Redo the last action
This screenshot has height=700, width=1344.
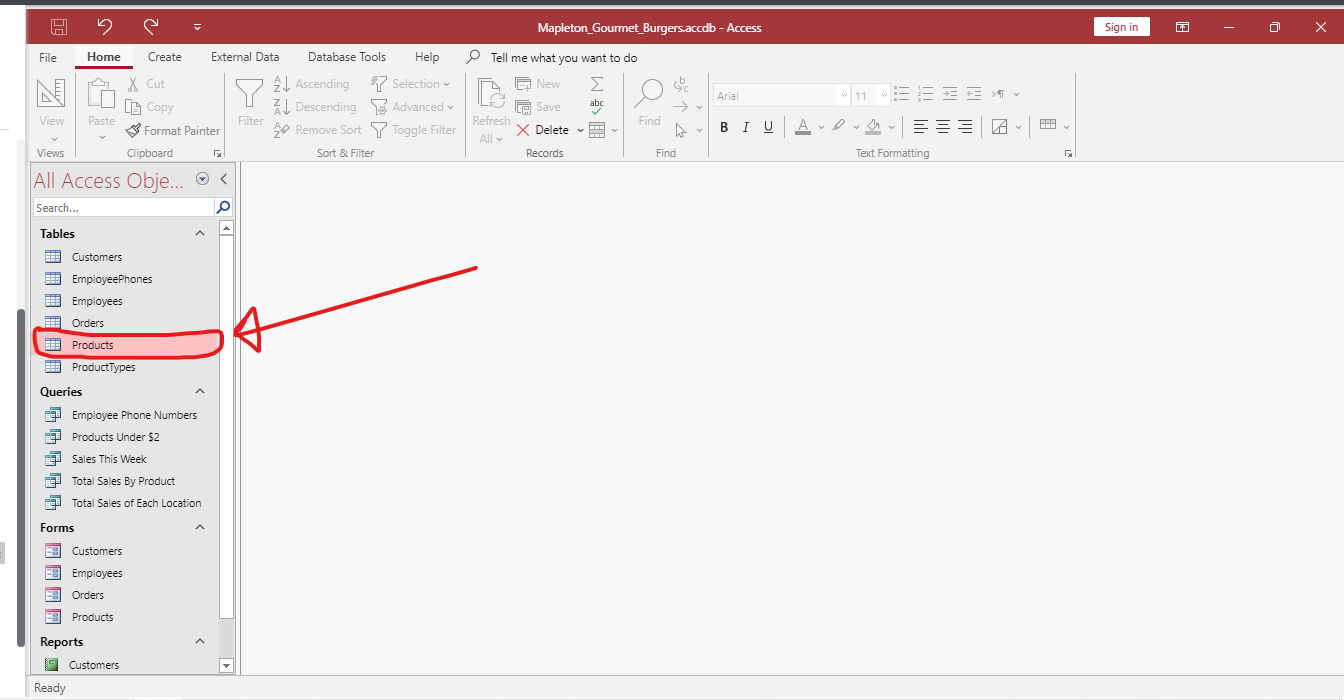pyautogui.click(x=151, y=27)
